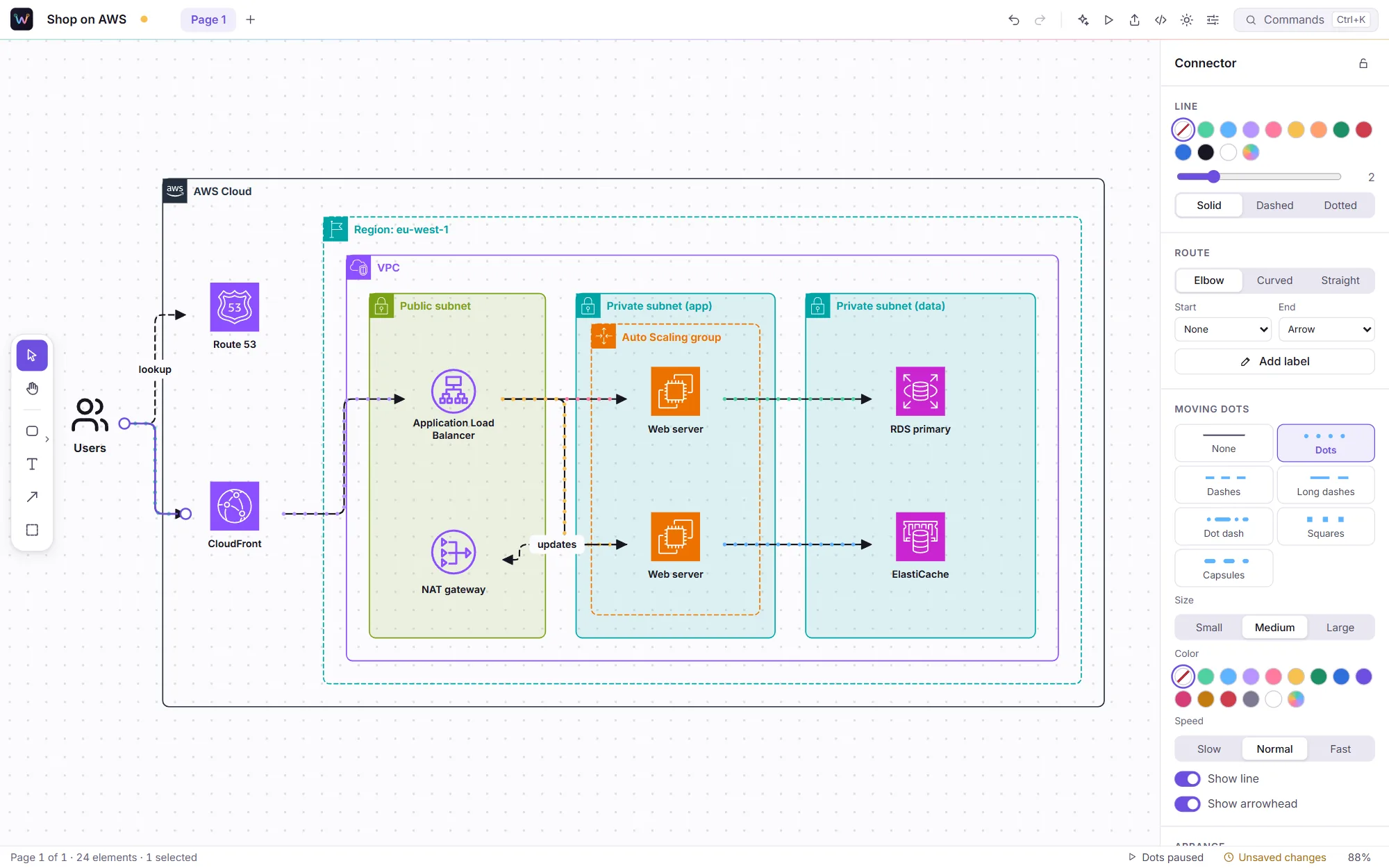Adjust the line width slider
Screen dimensions: 1389x868
tap(1258, 177)
